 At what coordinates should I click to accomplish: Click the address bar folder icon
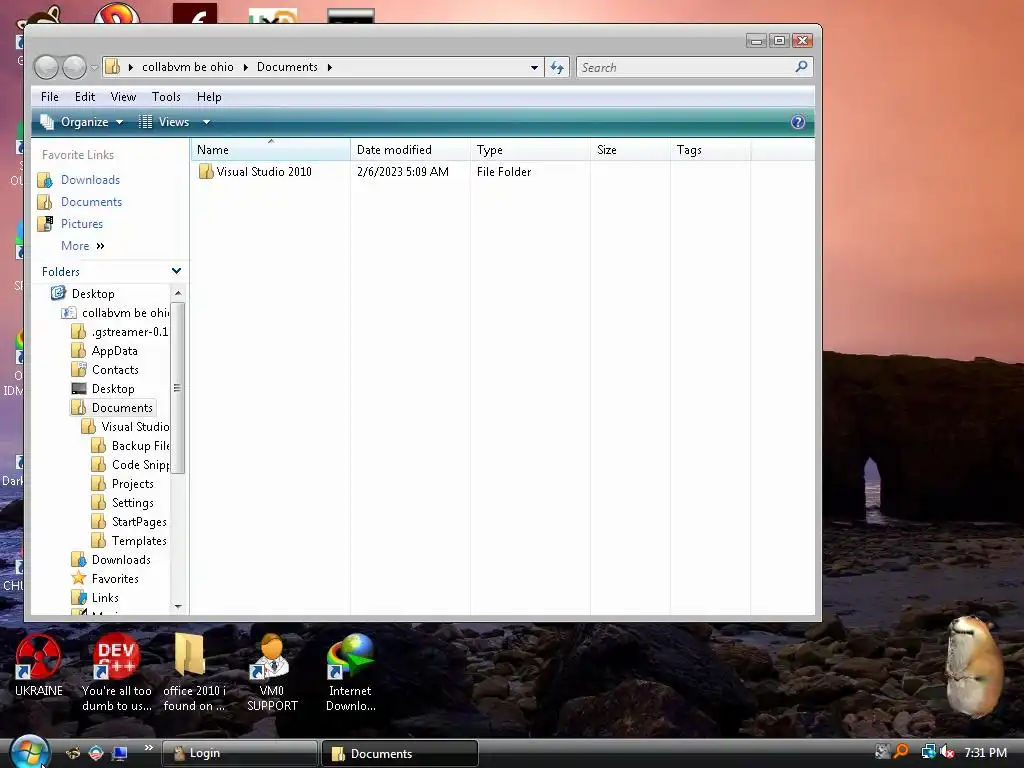click(113, 67)
